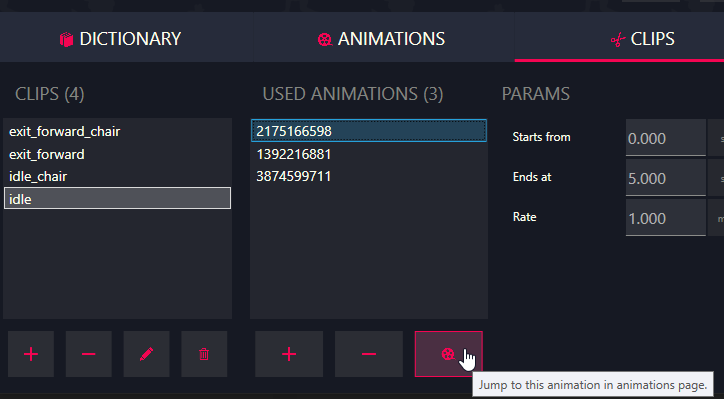The width and height of the screenshot is (724, 399).
Task: Click the Ends at value field
Action: (x=665, y=178)
